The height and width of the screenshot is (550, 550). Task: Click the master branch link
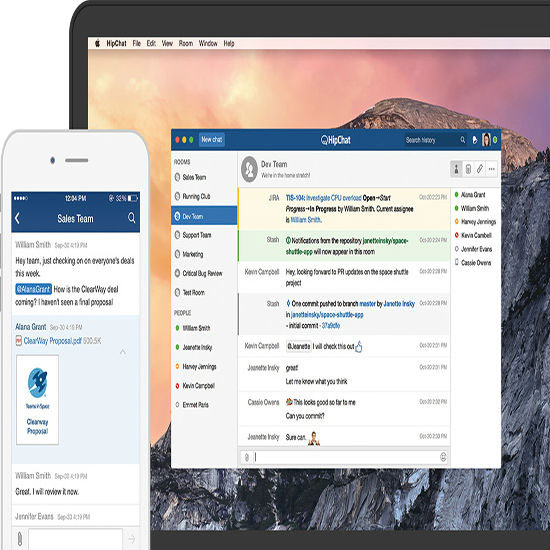[367, 304]
